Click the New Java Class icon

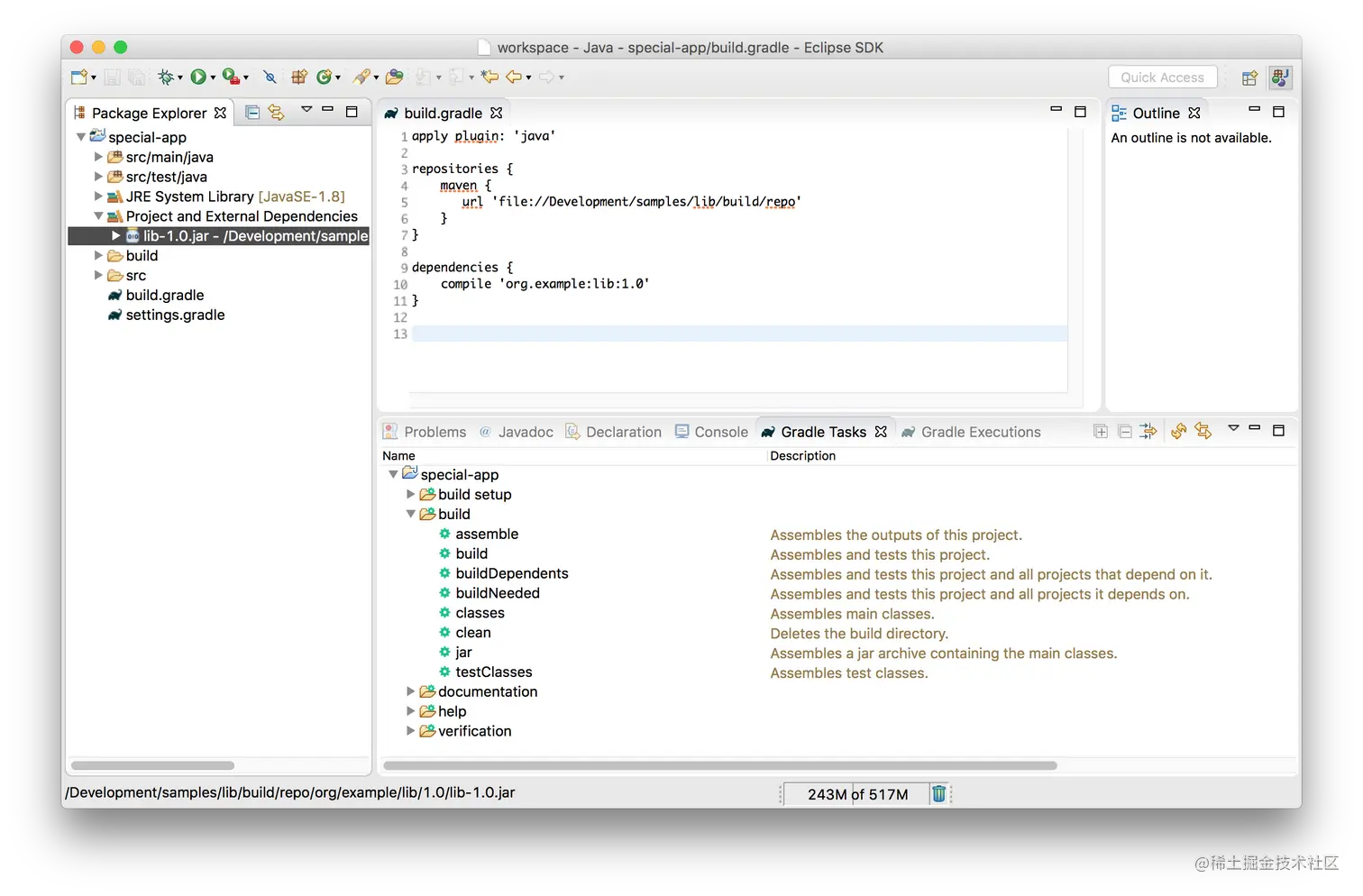pyautogui.click(x=324, y=78)
